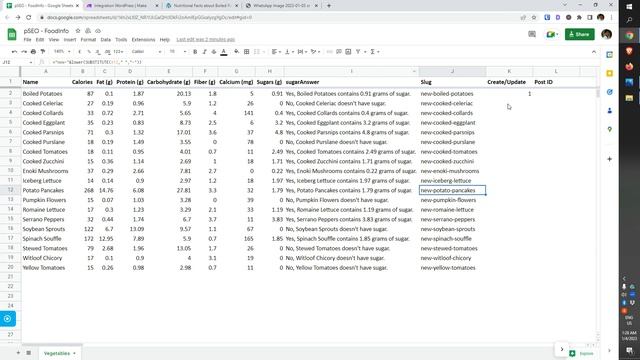Select the 'new-boiled-potatoes' slug cell
This screenshot has height=360, width=640.
pos(452,93)
